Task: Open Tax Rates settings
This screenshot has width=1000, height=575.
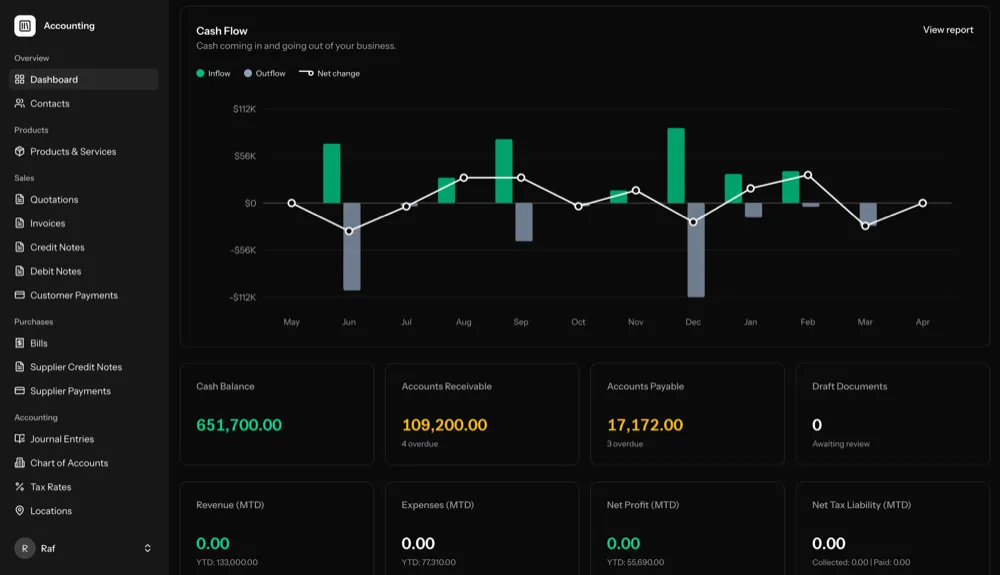Action: pos(84,487)
